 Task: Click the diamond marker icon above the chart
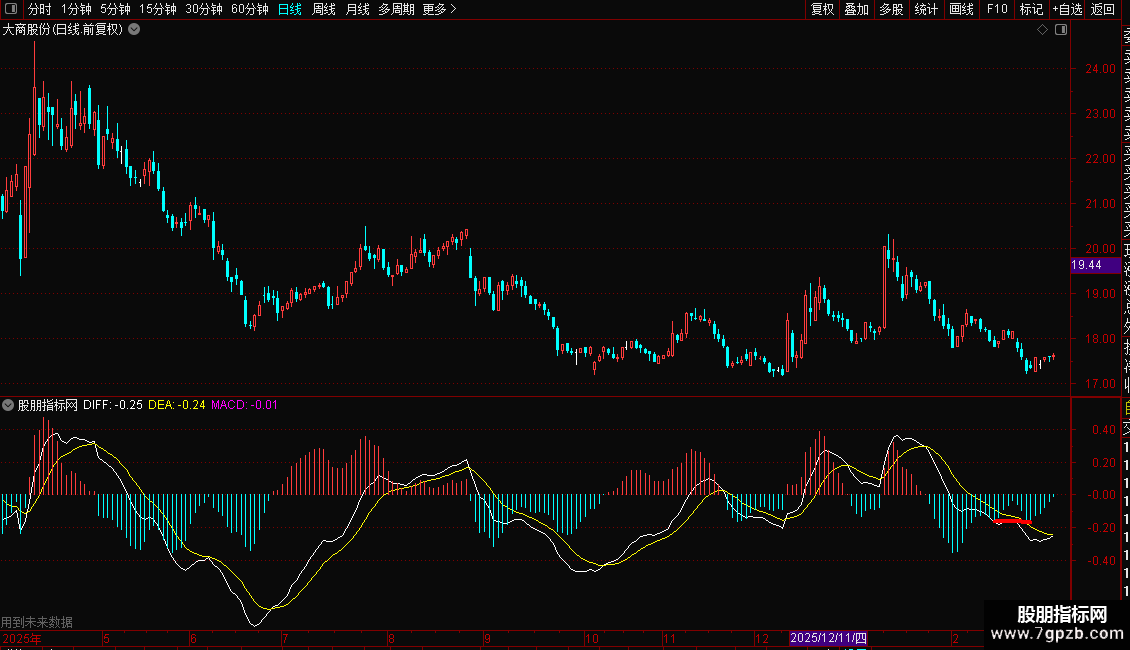(1042, 30)
